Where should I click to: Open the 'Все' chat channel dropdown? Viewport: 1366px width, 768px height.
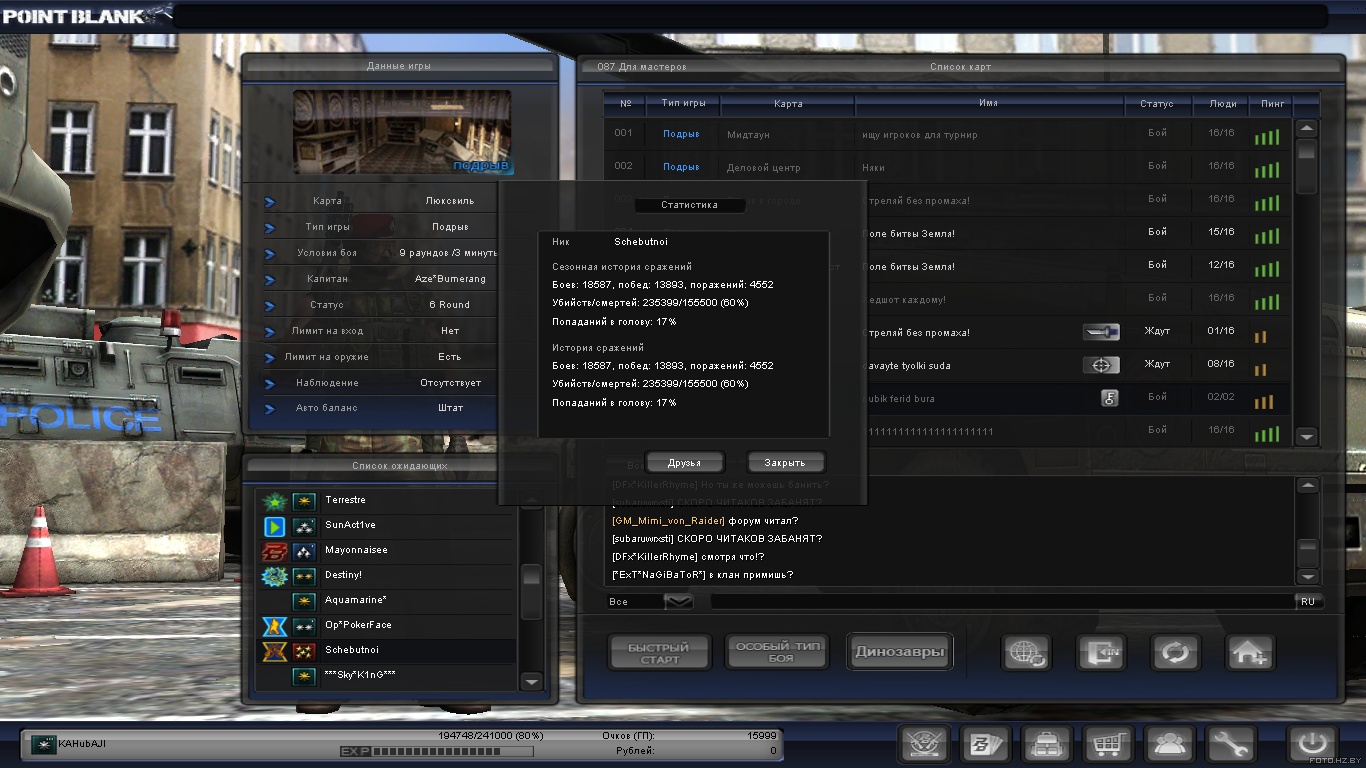click(x=679, y=601)
